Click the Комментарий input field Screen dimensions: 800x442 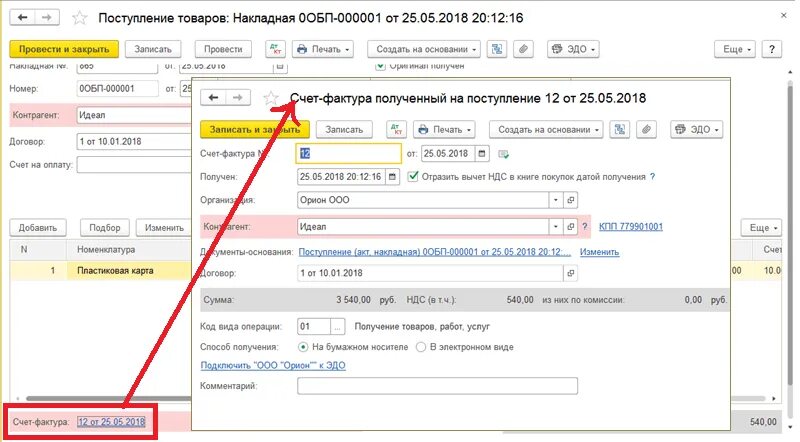pos(437,386)
